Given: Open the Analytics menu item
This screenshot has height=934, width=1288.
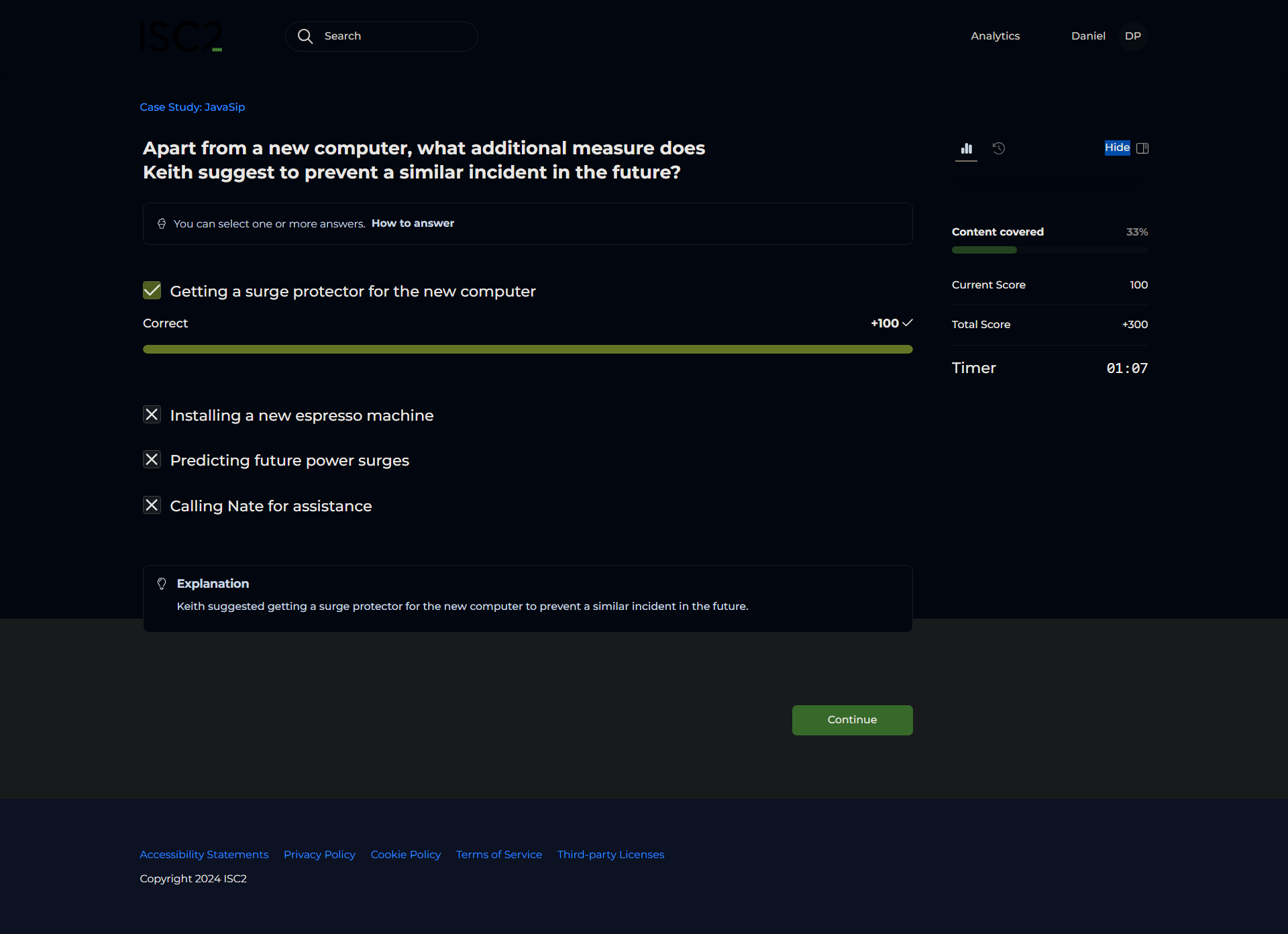Looking at the screenshot, I should click(x=995, y=36).
